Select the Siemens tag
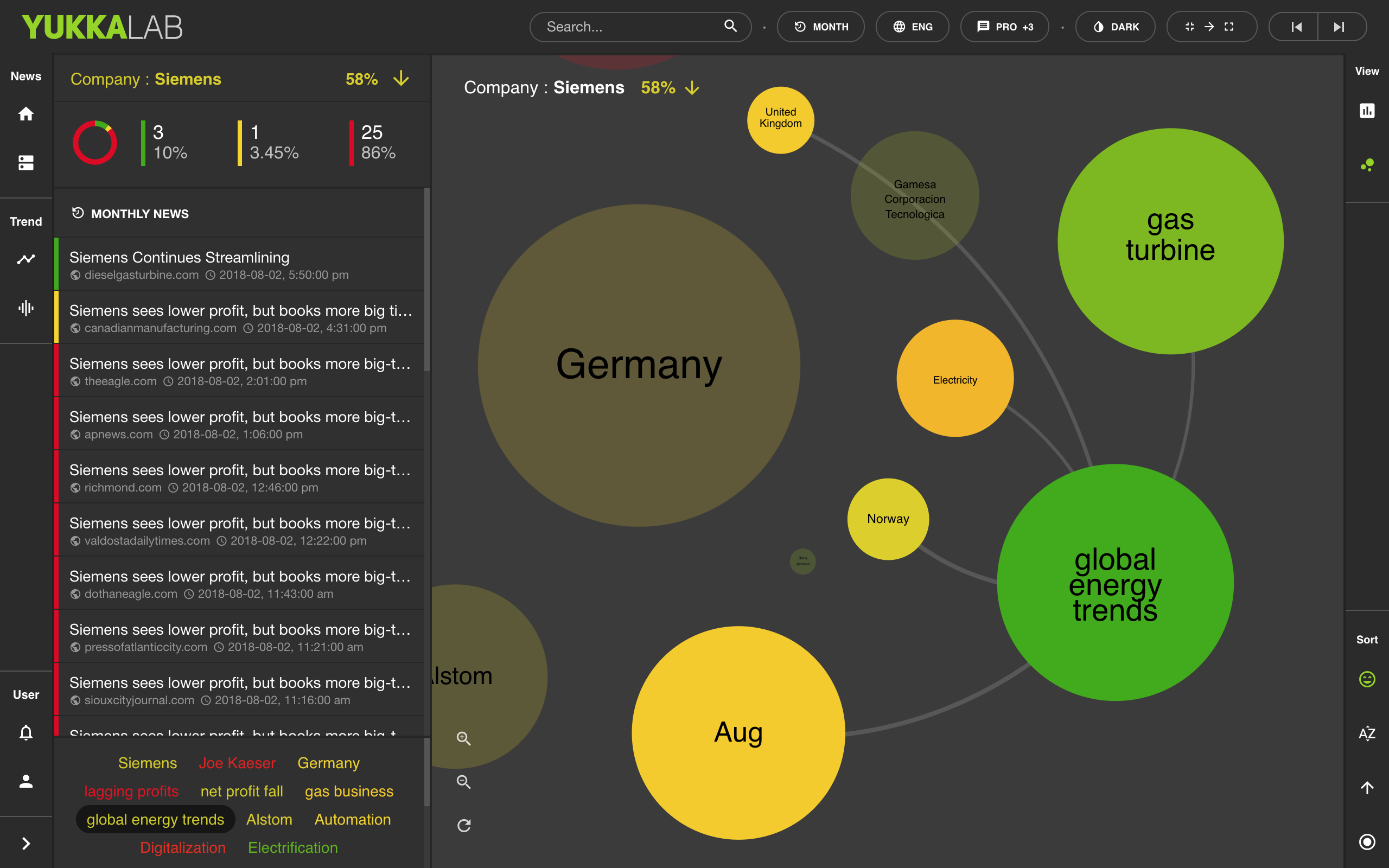The image size is (1389, 868). click(148, 763)
